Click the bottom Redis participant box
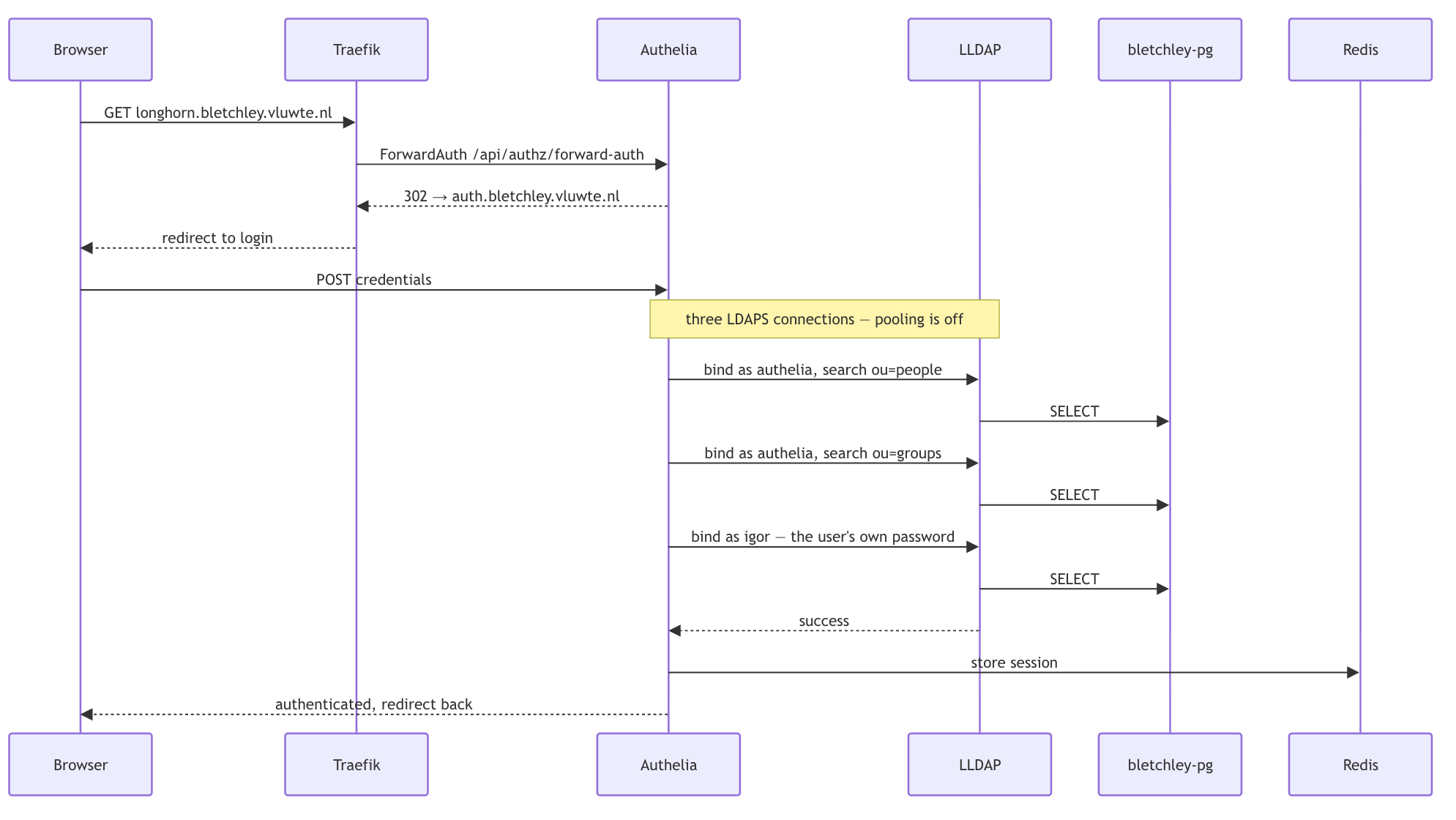Image resolution: width=1456 pixels, height=820 pixels. click(x=1360, y=764)
